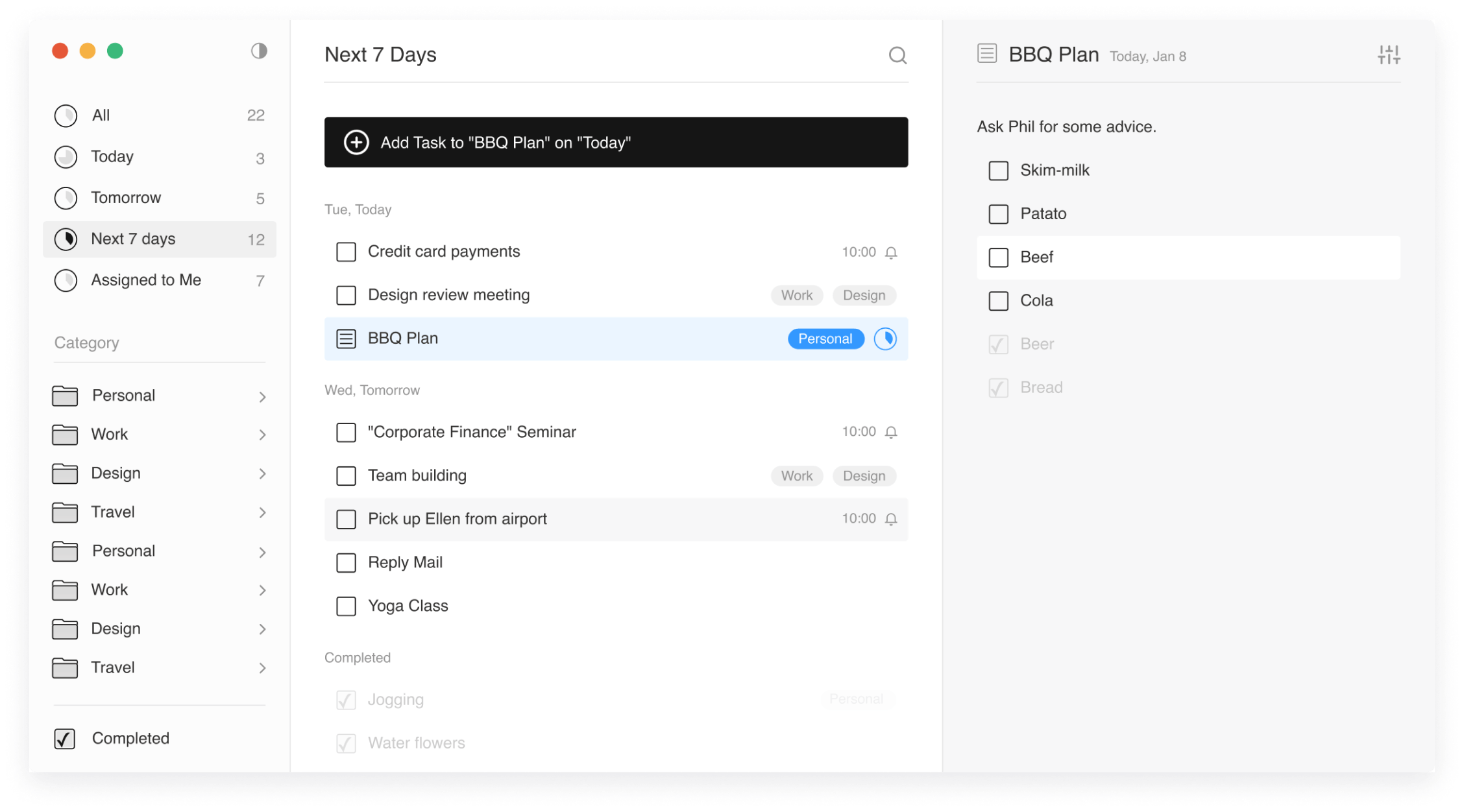The height and width of the screenshot is (812, 1464).
Task: Expand the last Design category chevron
Action: 262,629
